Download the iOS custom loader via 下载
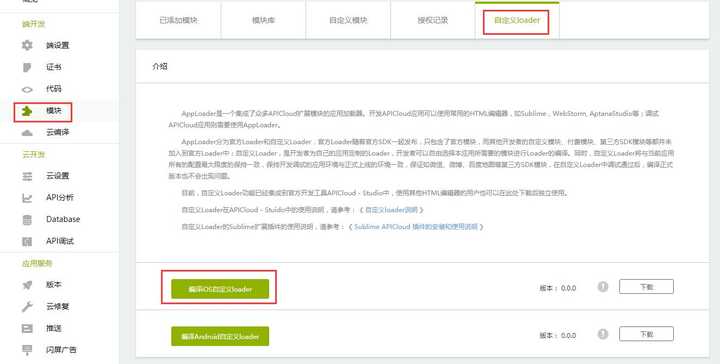Image resolution: width=720 pixels, height=364 pixels. 646,286
